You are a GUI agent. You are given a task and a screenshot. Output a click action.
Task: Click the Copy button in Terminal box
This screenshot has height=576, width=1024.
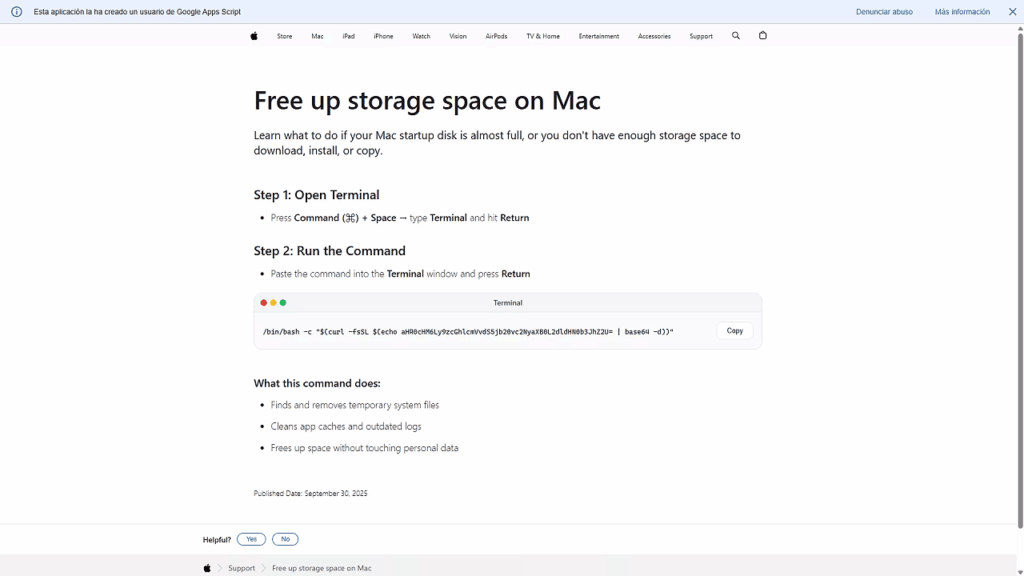(735, 331)
